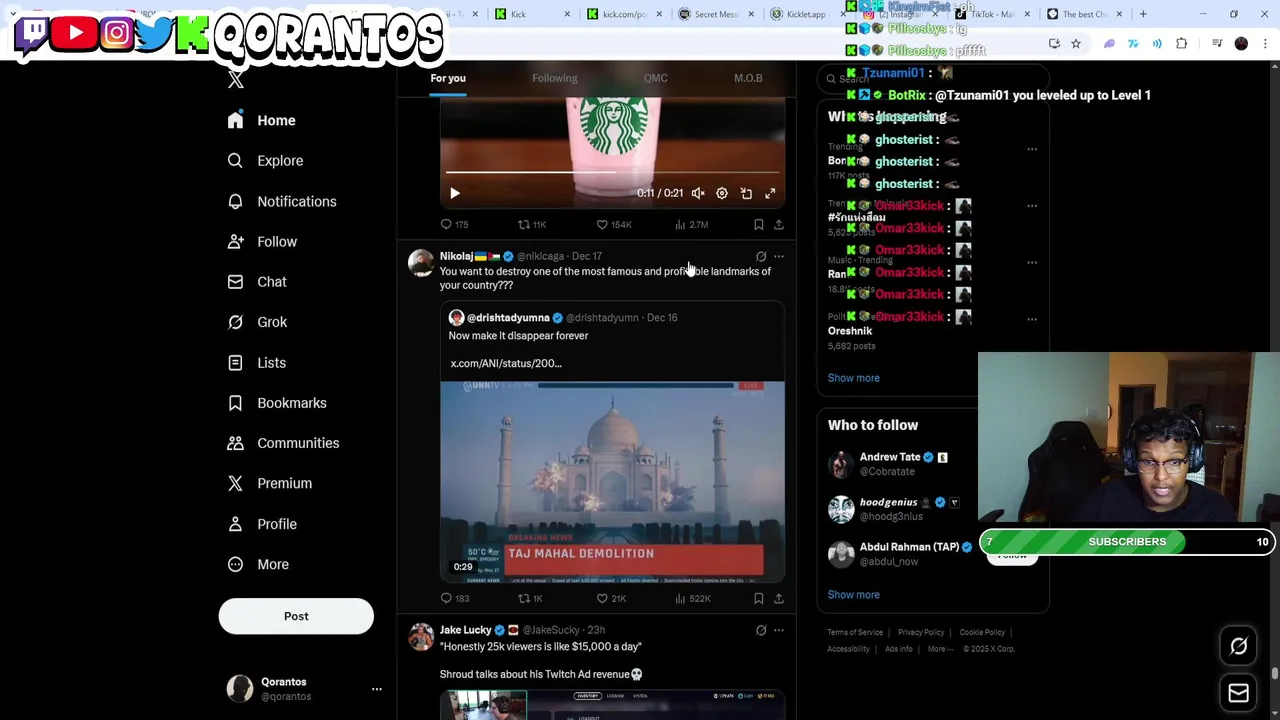The height and width of the screenshot is (720, 1280).
Task: Play the Taj Mahal Demolition video
Action: [612, 481]
